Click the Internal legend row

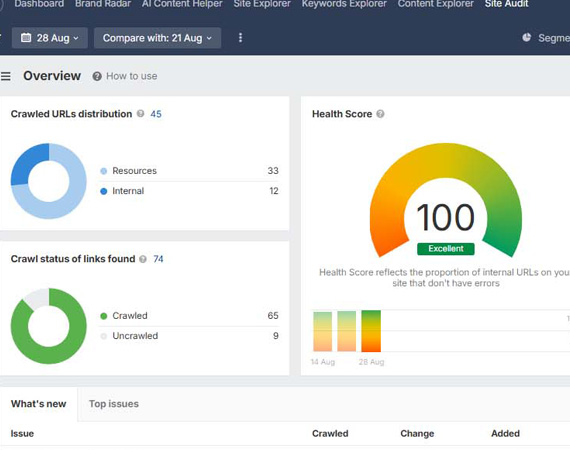(x=189, y=191)
